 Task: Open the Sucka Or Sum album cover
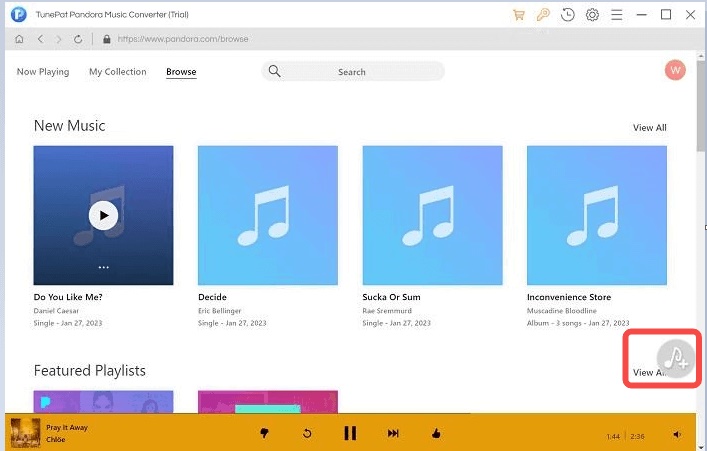(432, 215)
